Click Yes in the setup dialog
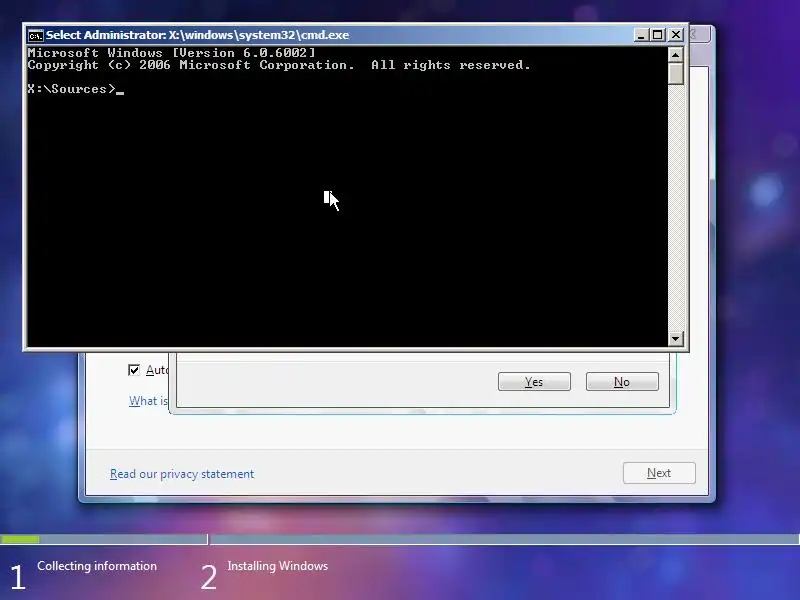 tap(534, 382)
